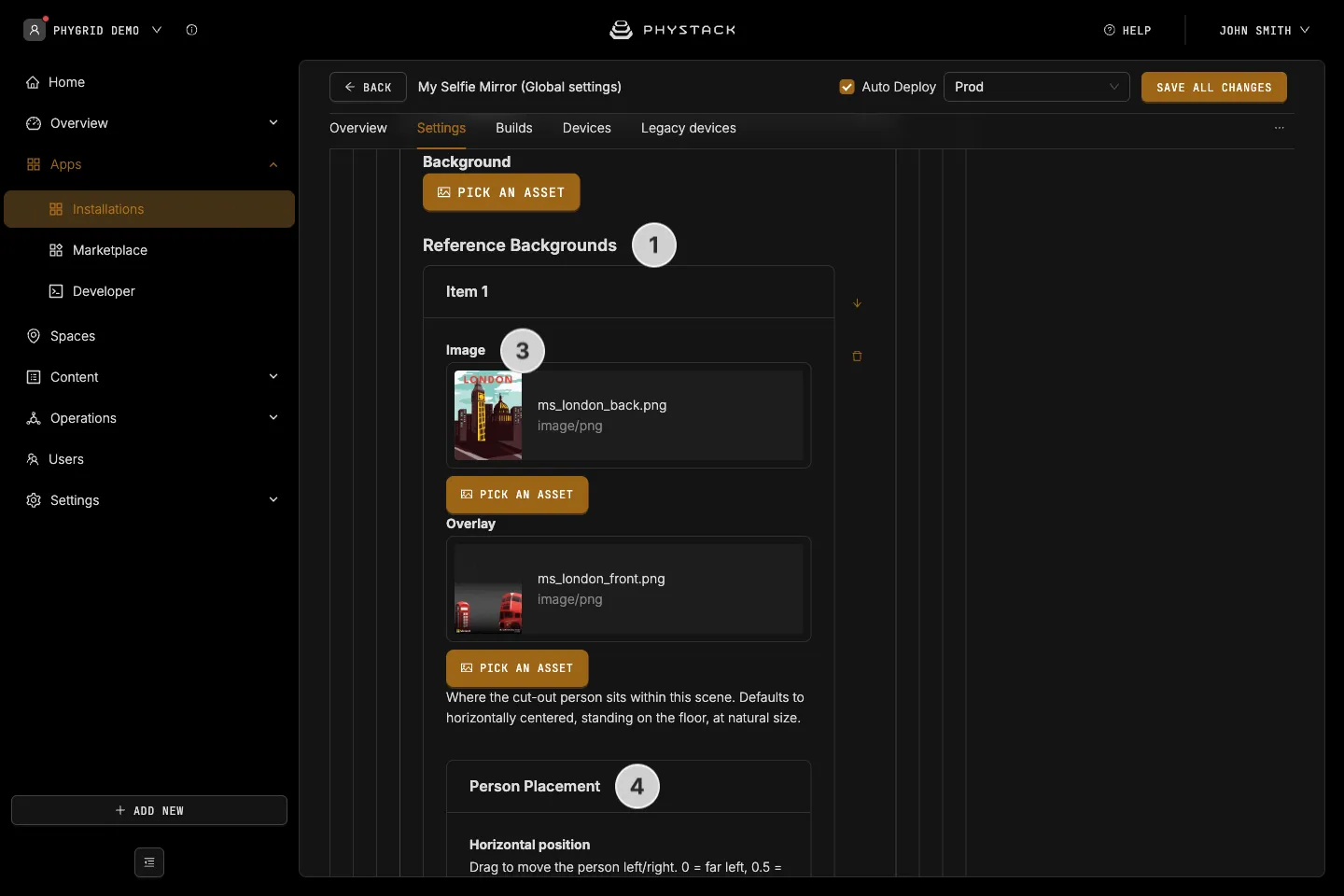
Task: Switch to the Builds tab
Action: pos(514,128)
